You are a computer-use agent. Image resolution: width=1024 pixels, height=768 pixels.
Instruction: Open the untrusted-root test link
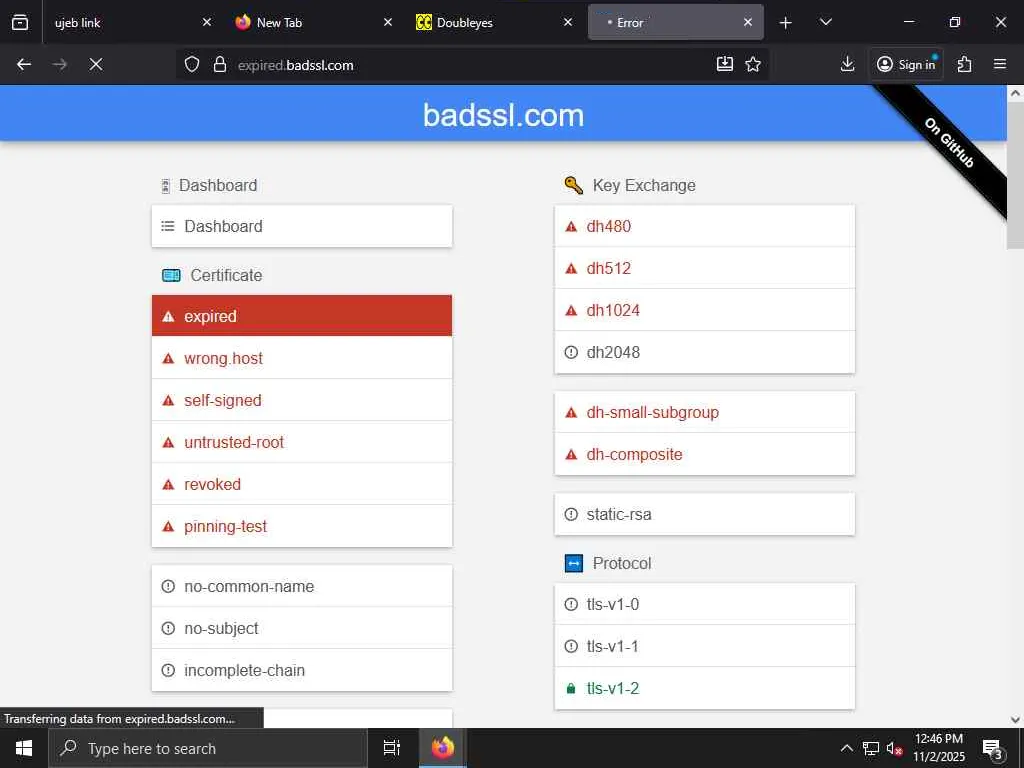click(302, 442)
